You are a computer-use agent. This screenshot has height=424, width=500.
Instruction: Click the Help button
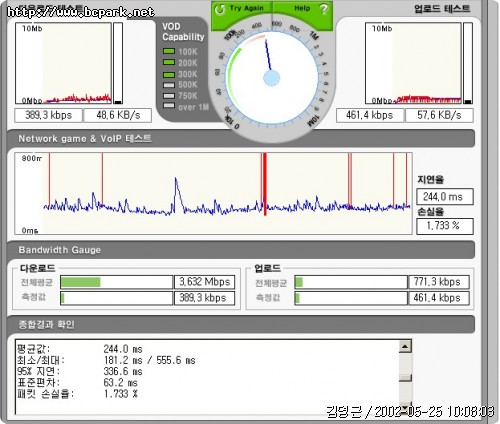(303, 13)
